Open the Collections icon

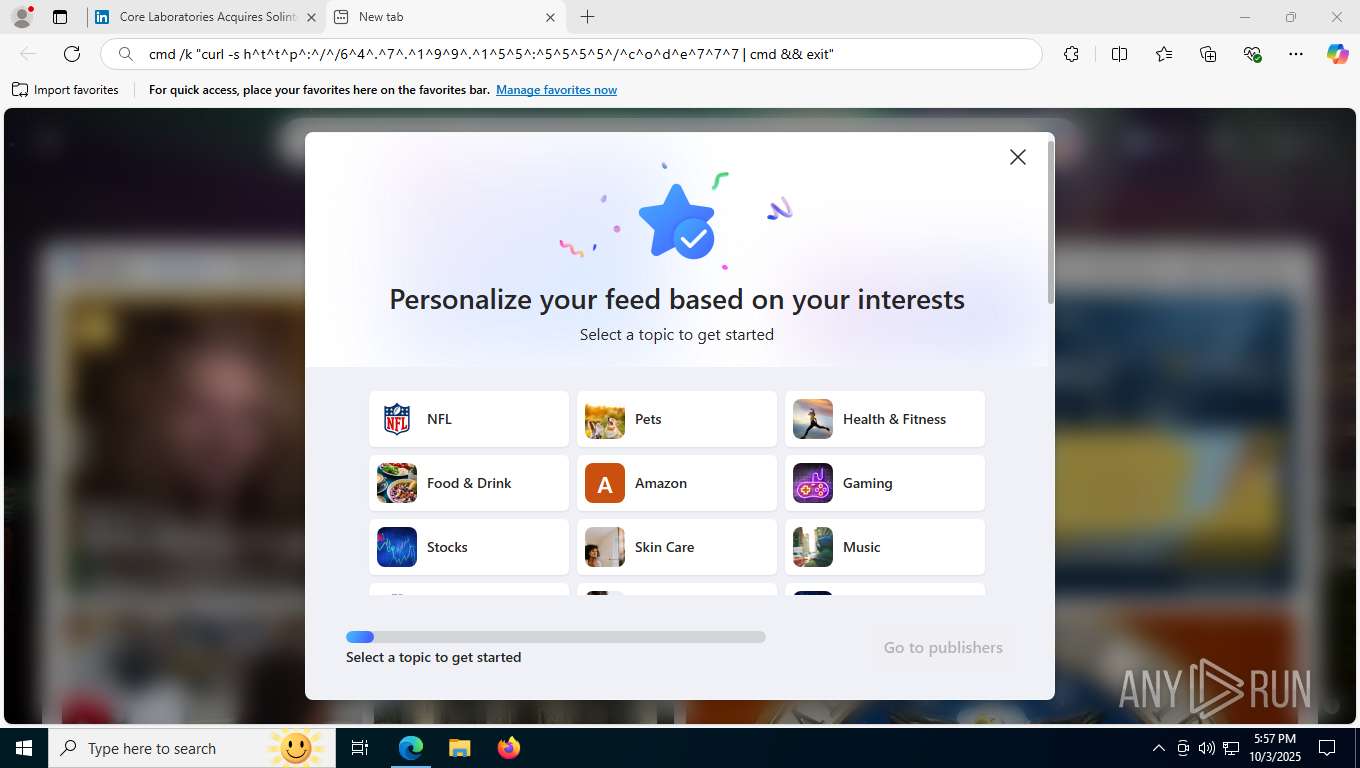(1208, 54)
